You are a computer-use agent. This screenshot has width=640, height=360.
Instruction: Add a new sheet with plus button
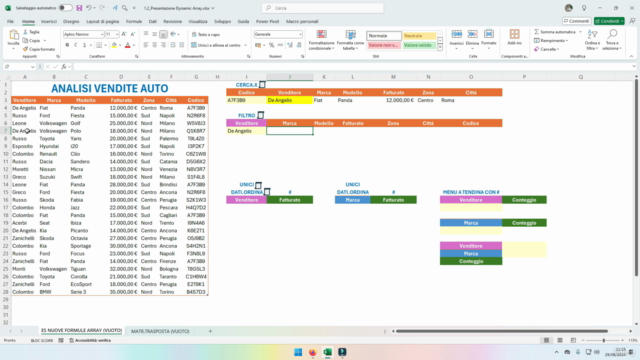pyautogui.click(x=210, y=331)
